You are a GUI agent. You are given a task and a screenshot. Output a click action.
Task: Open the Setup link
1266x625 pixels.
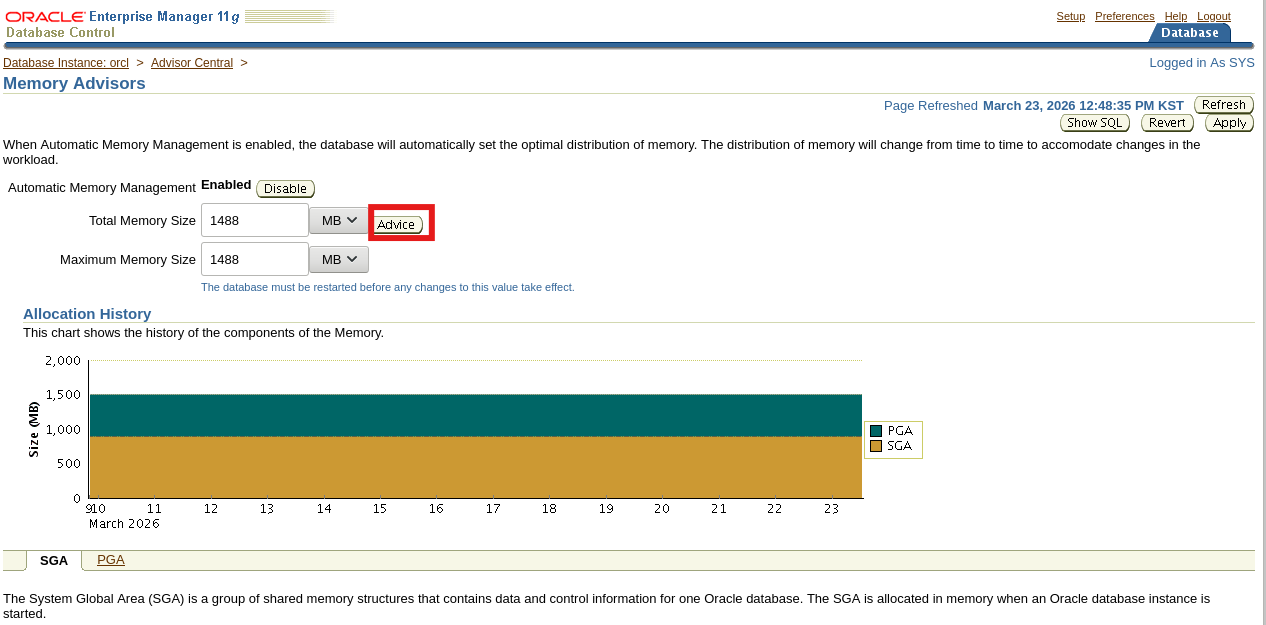coord(1071,16)
